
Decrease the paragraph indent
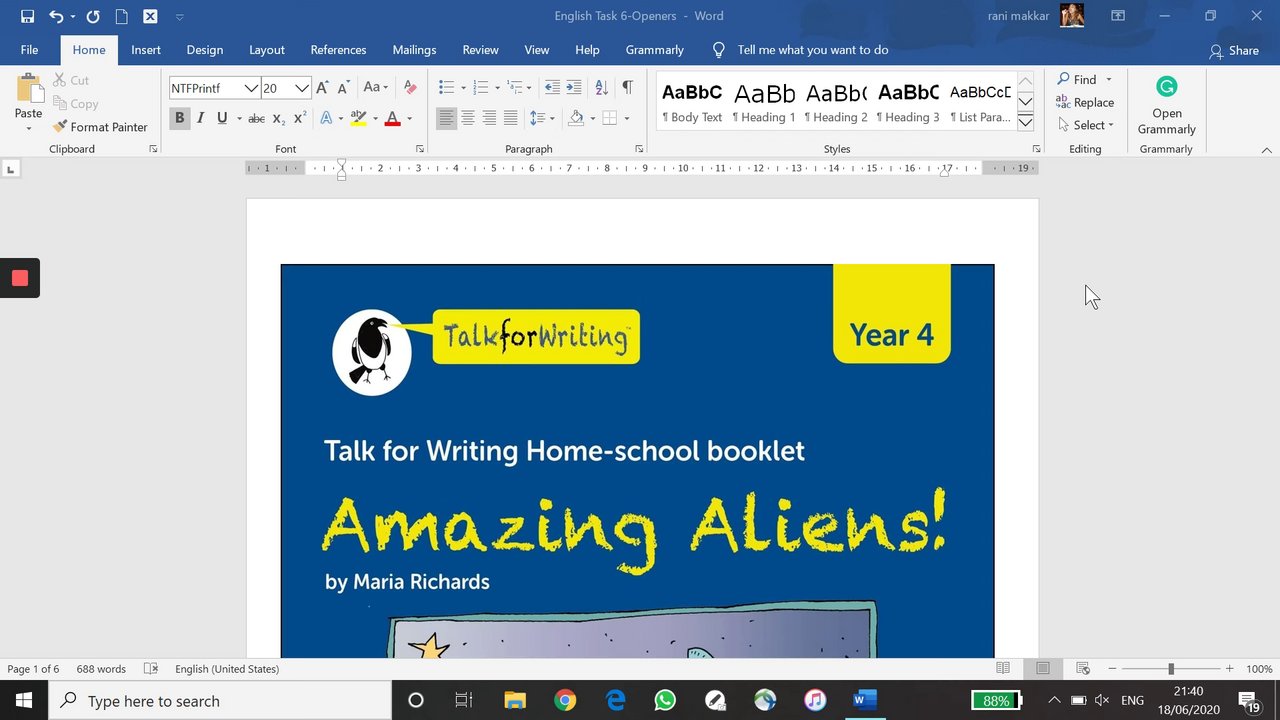click(x=552, y=88)
